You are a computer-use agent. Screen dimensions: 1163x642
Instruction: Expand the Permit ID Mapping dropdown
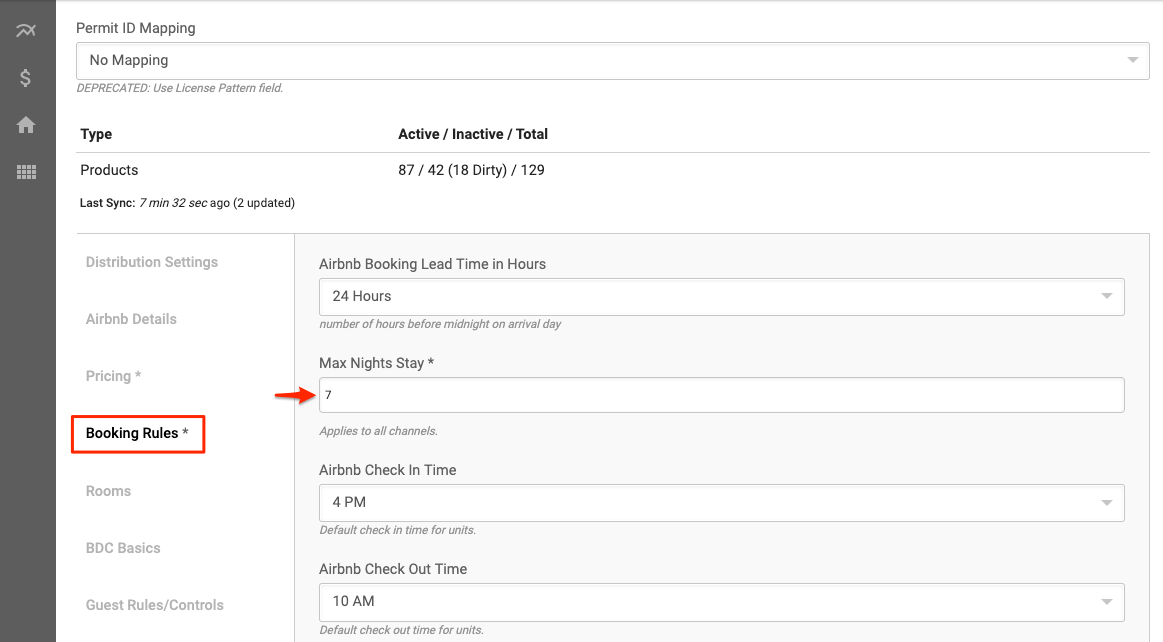tap(613, 61)
